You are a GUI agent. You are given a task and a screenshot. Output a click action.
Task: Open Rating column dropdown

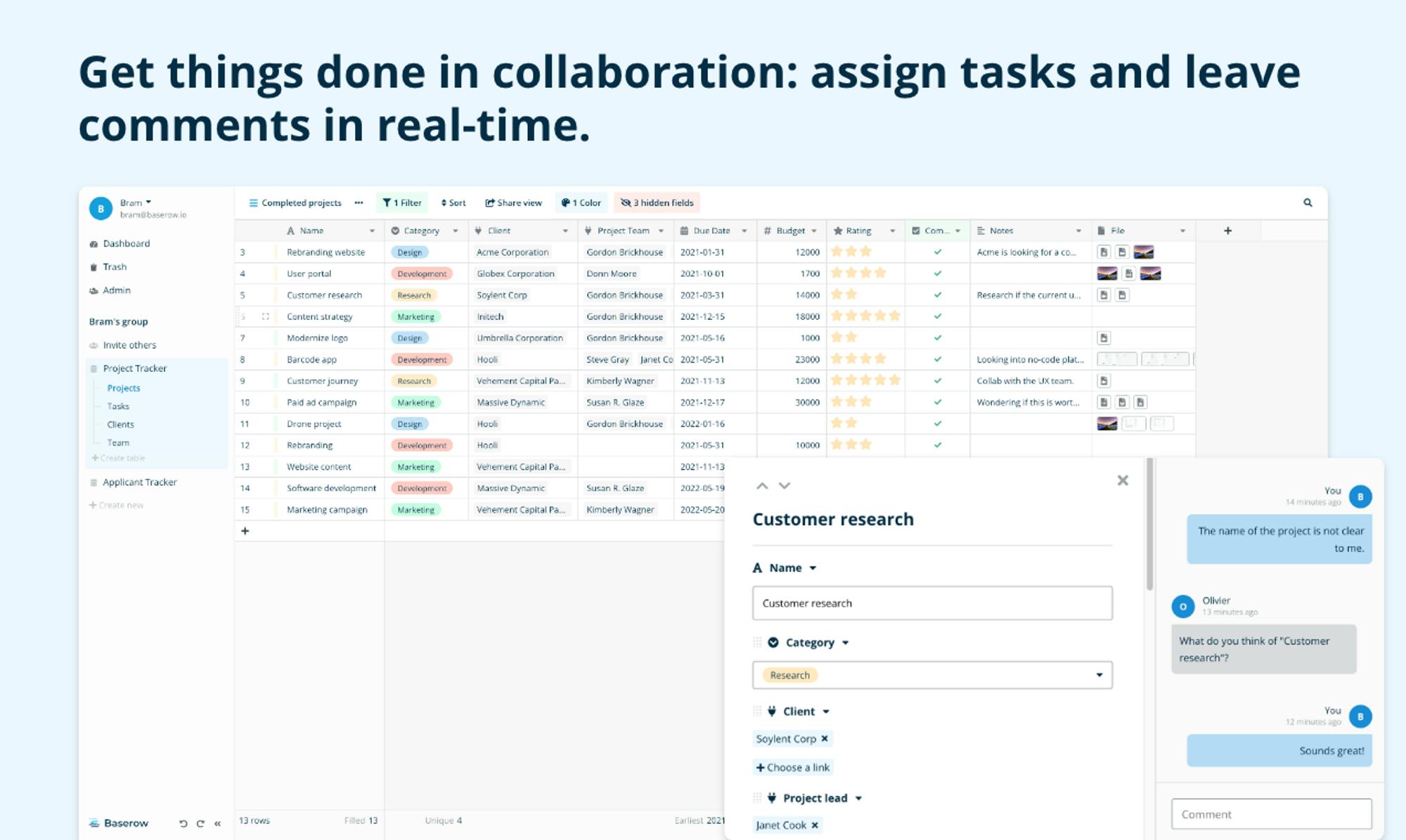pyautogui.click(x=893, y=231)
